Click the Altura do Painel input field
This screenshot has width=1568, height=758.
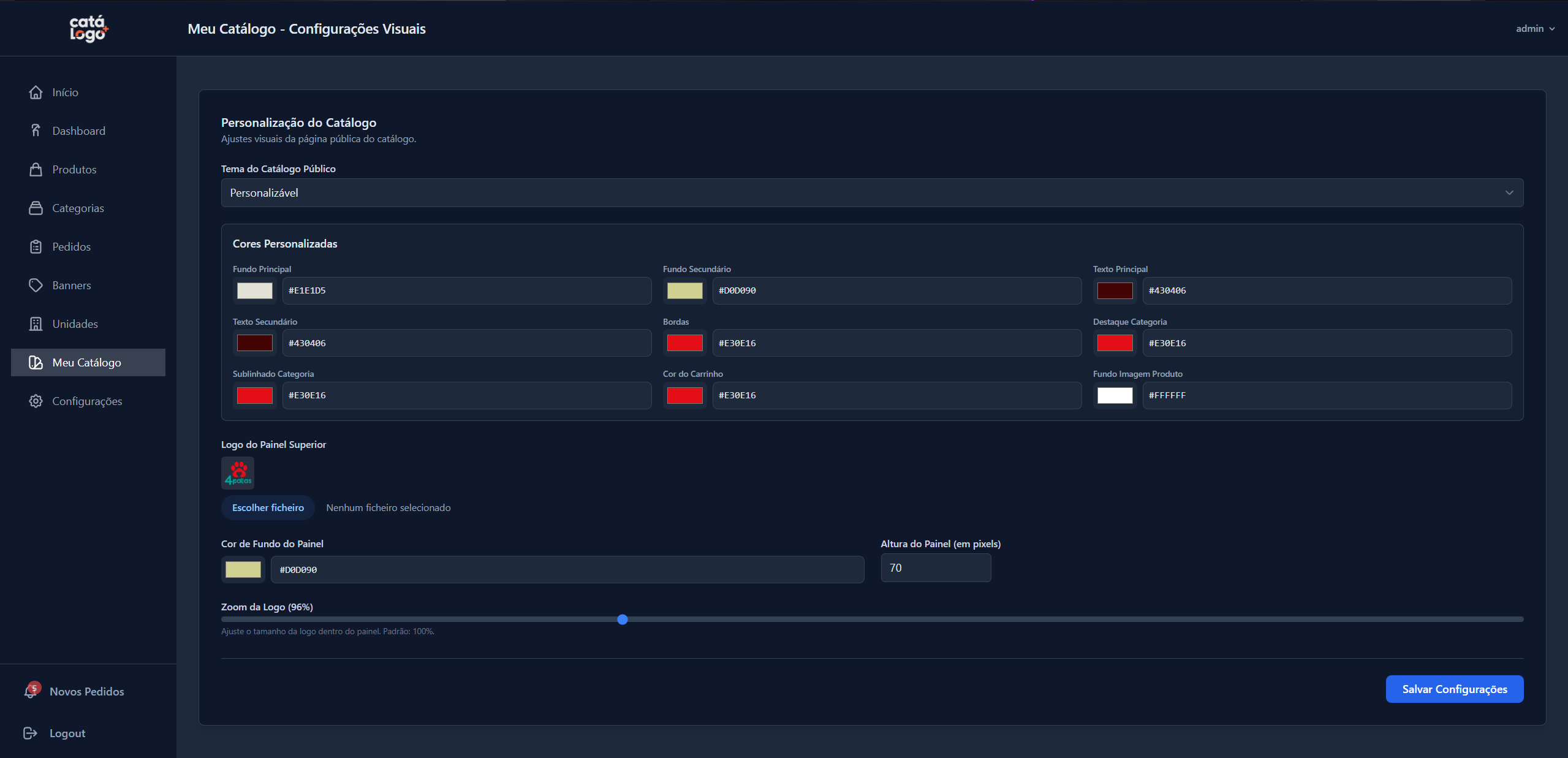click(x=935, y=568)
